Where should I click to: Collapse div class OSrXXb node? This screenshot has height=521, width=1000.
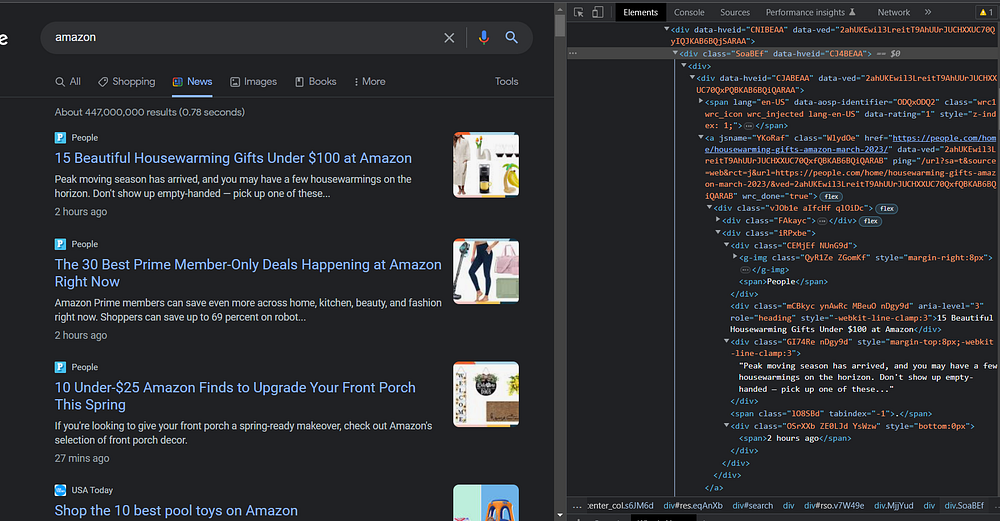pos(726,425)
